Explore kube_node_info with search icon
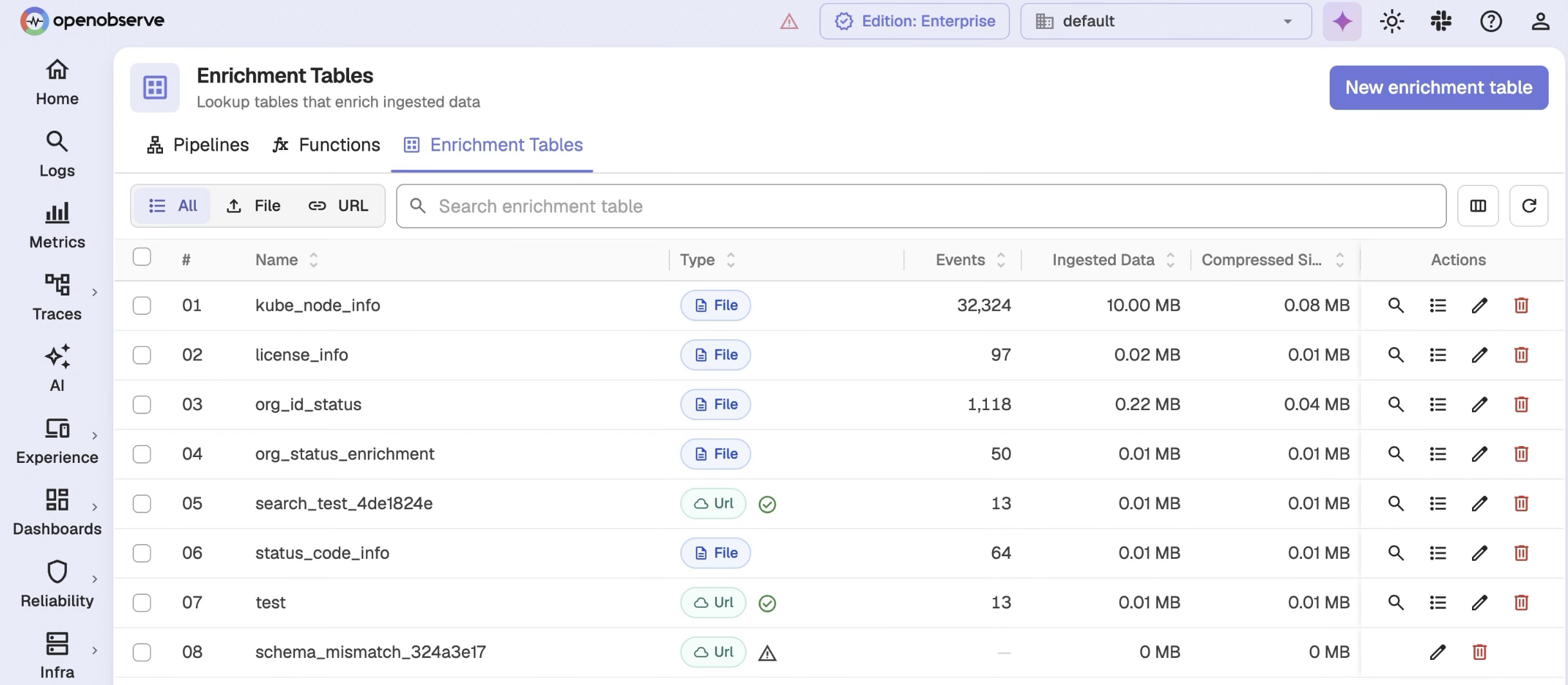The image size is (1568, 685). 1395,305
